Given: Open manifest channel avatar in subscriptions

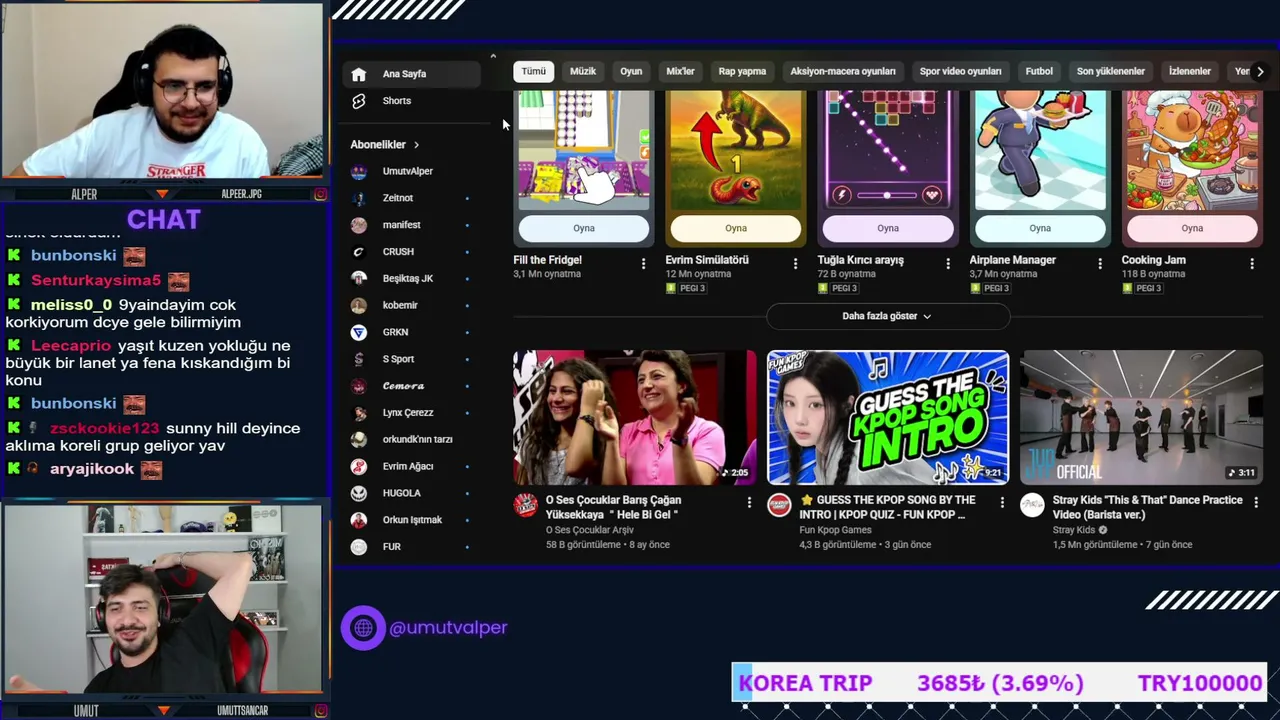Looking at the screenshot, I should [359, 225].
